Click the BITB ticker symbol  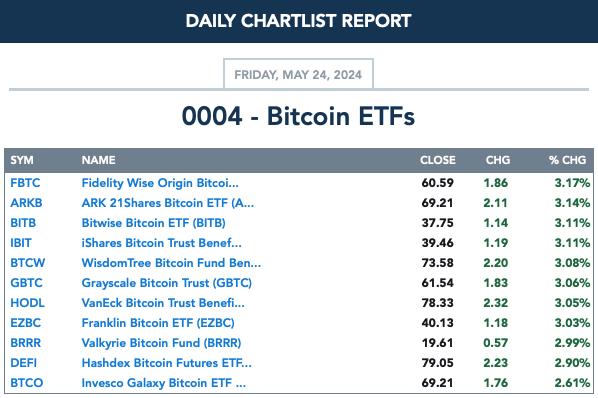click(23, 223)
